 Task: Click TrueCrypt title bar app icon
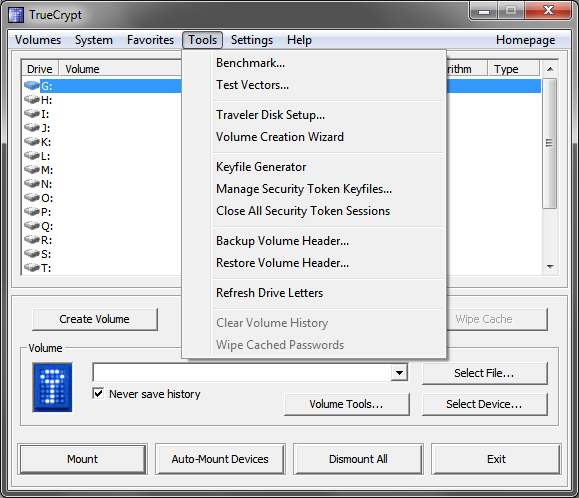click(16, 15)
